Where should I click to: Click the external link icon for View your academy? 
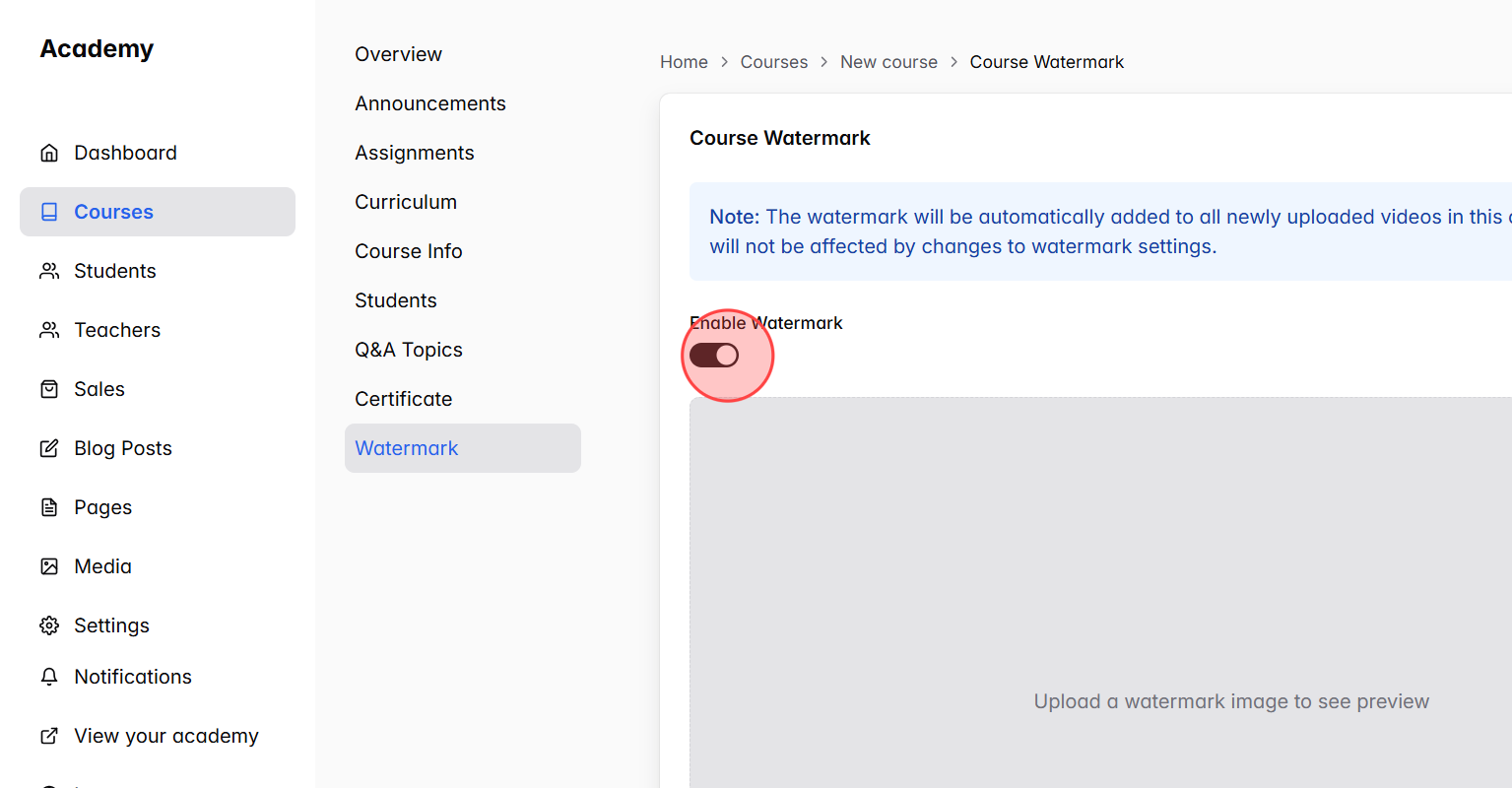(x=49, y=736)
